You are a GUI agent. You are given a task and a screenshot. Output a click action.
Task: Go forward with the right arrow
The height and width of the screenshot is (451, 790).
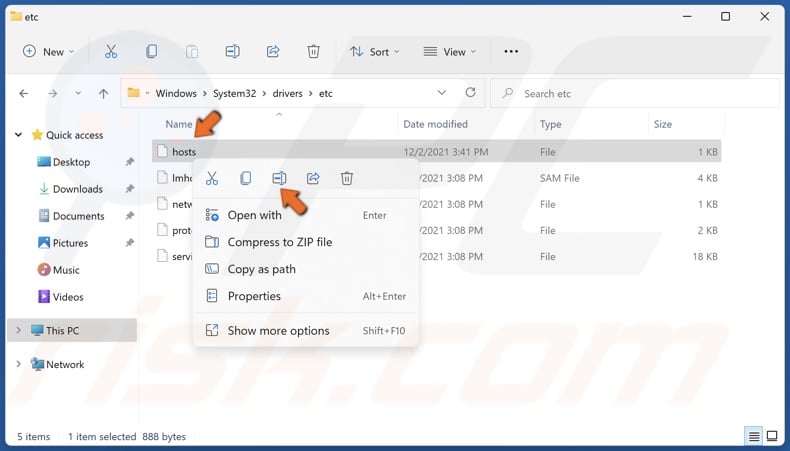52,93
